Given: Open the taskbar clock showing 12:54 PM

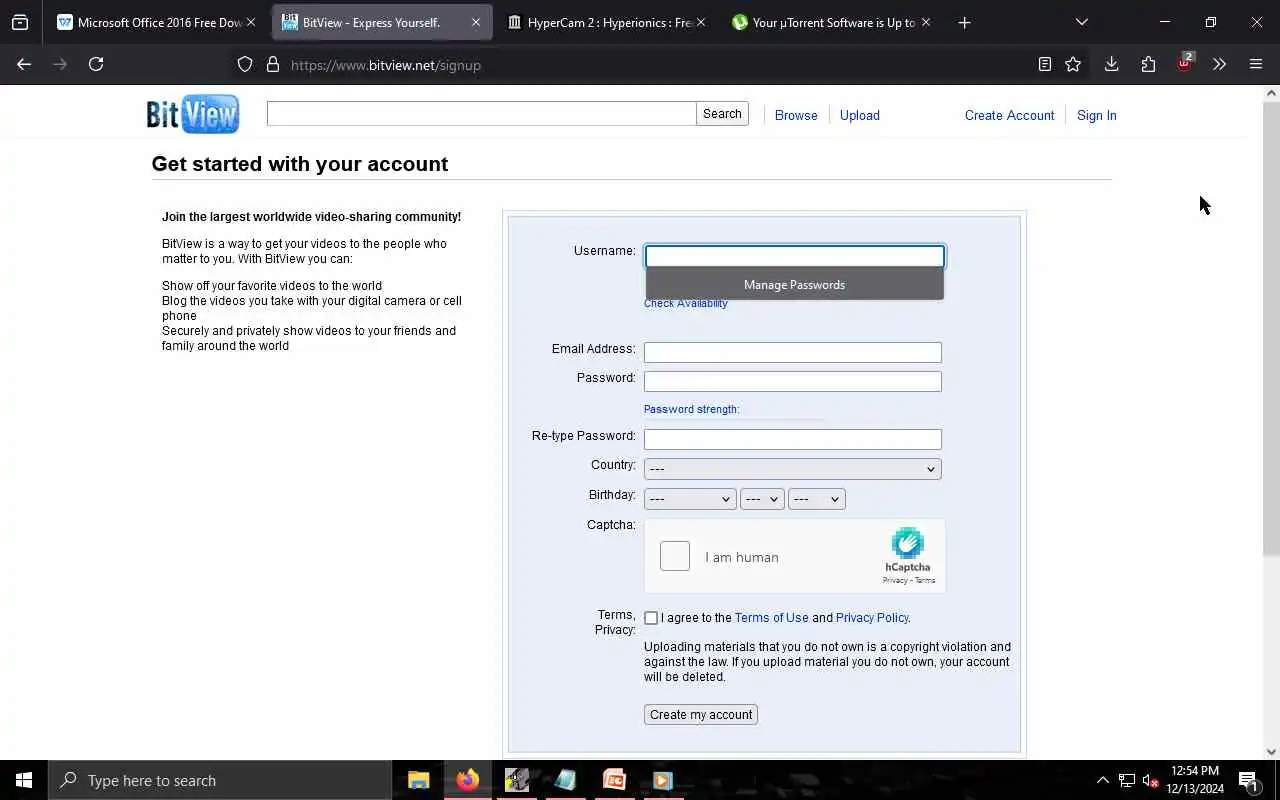Looking at the screenshot, I should [1195, 780].
